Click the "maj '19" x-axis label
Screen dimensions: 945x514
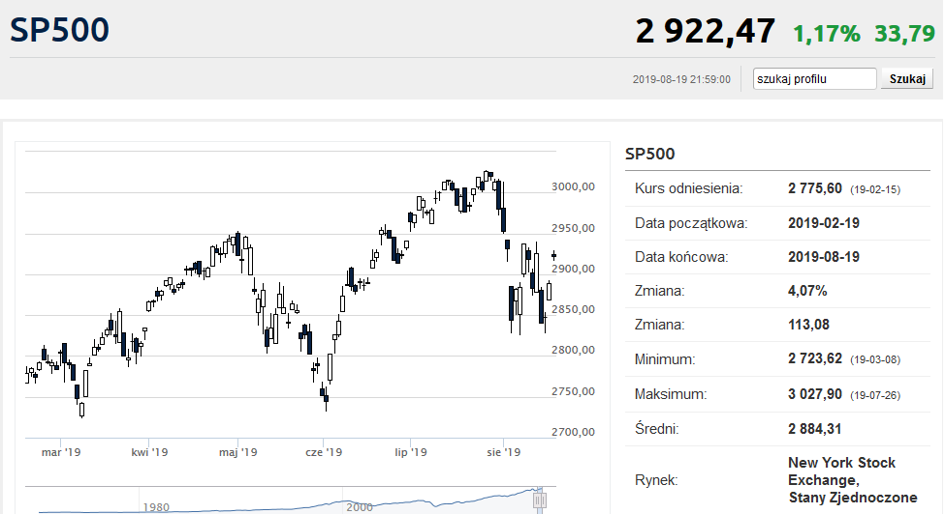tap(238, 453)
